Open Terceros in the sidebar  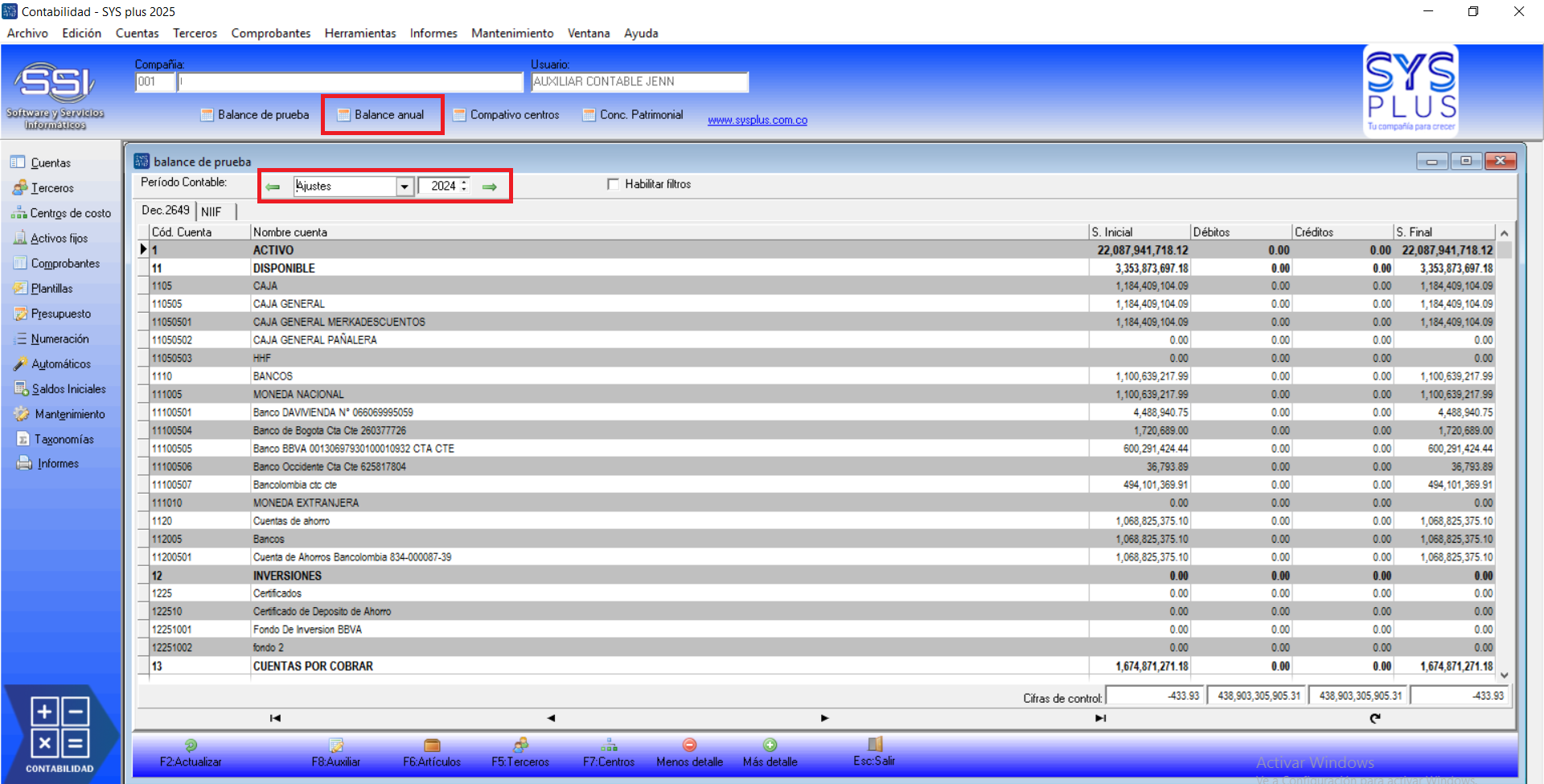[x=43, y=188]
